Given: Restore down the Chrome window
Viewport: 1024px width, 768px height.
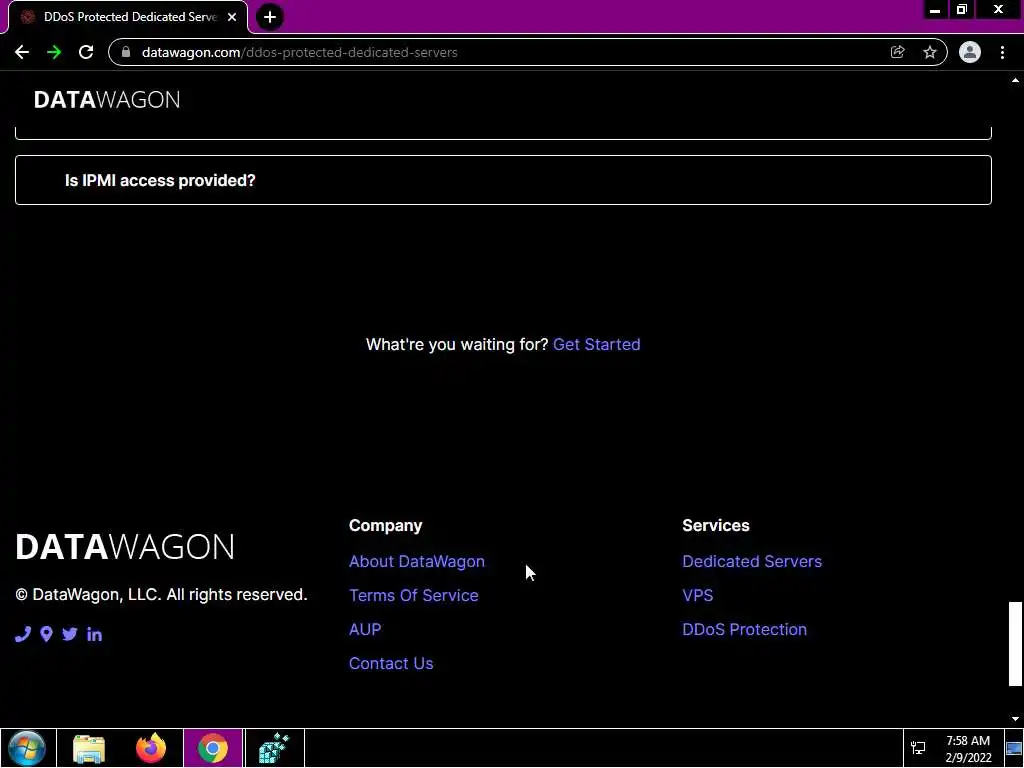Looking at the screenshot, I should (962, 10).
